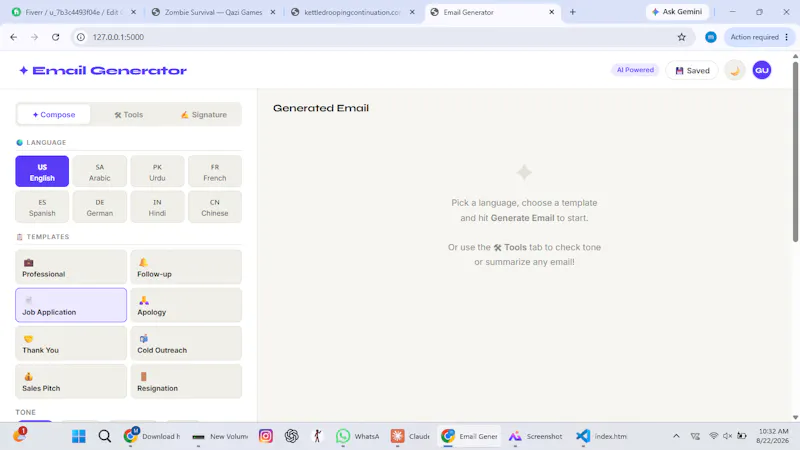
Task: Choose the Sales Pitch template
Action: pyautogui.click(x=71, y=381)
